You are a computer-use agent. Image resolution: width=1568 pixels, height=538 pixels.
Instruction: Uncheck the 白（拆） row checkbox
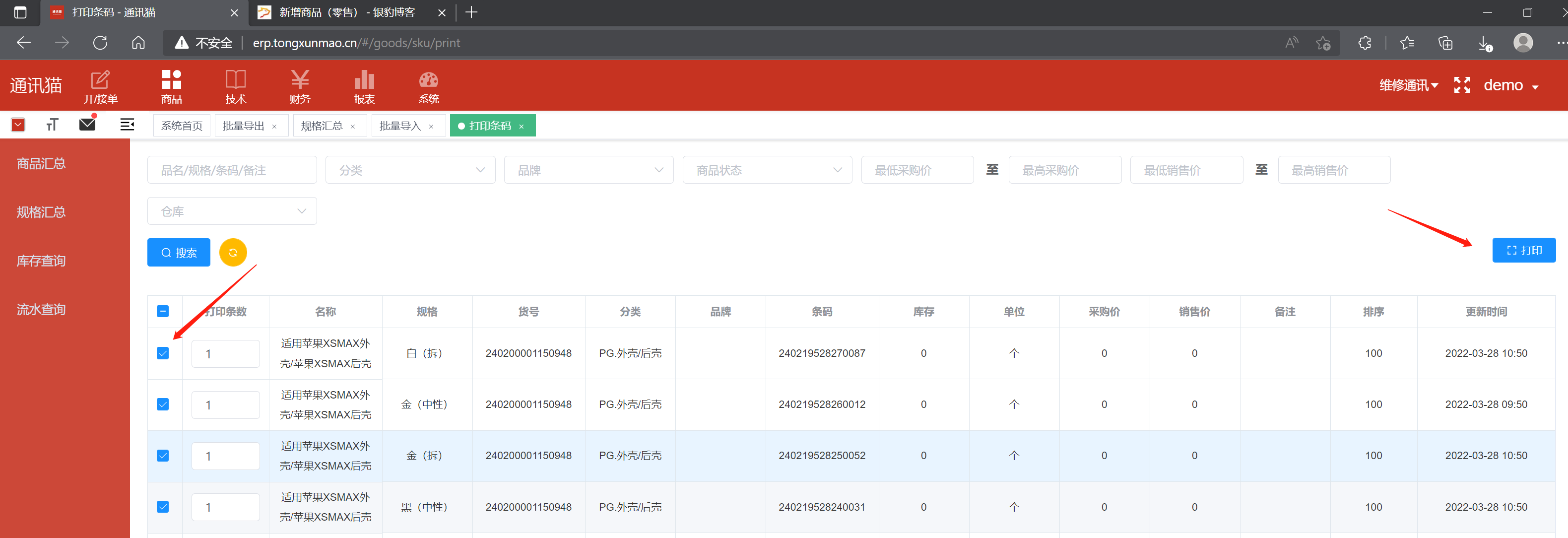coord(163,353)
